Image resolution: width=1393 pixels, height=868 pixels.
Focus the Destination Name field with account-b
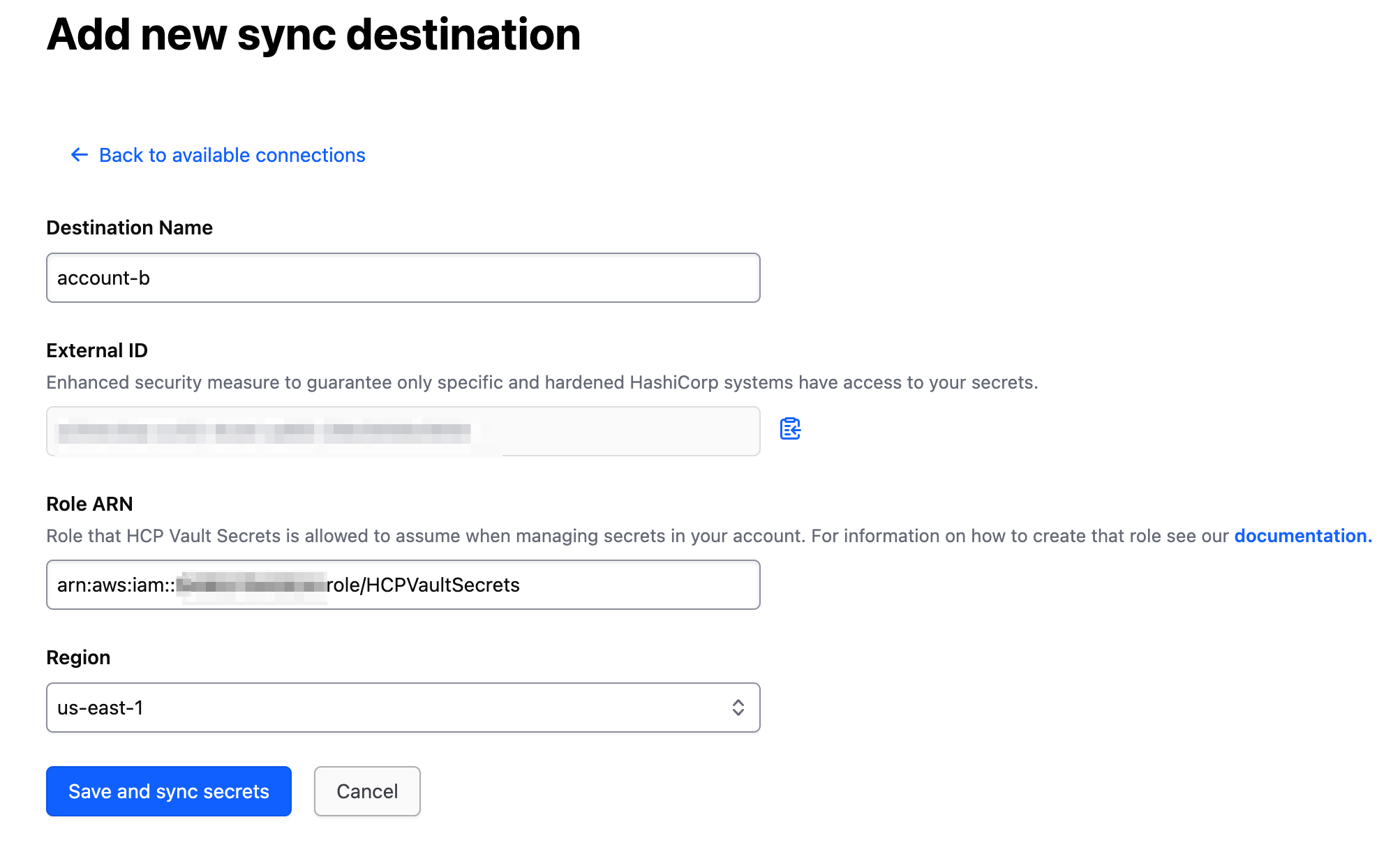403,278
